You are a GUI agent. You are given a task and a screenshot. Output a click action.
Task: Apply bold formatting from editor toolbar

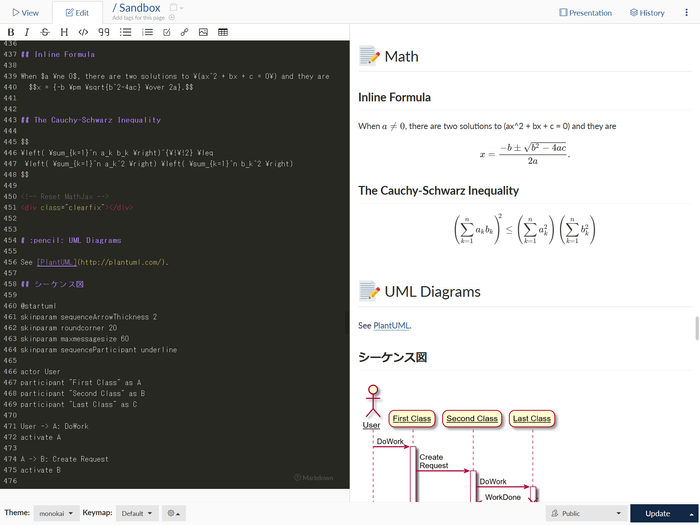[x=11, y=32]
